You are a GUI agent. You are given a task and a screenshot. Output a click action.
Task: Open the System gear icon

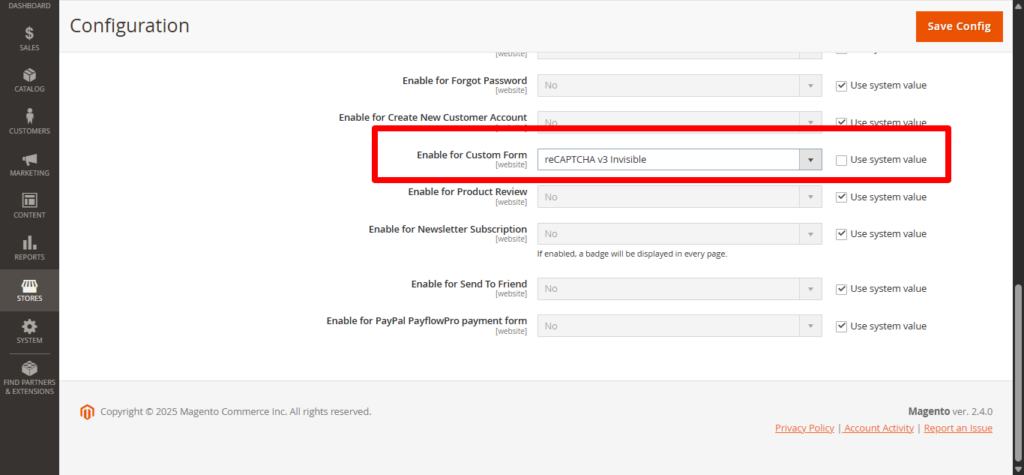pos(29,327)
